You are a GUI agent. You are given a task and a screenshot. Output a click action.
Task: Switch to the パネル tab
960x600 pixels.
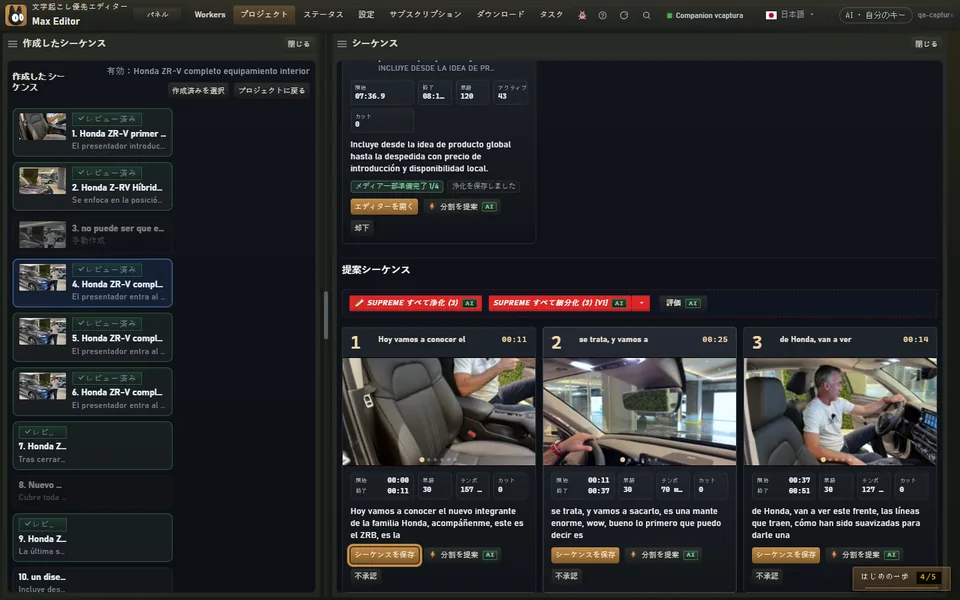coord(157,15)
